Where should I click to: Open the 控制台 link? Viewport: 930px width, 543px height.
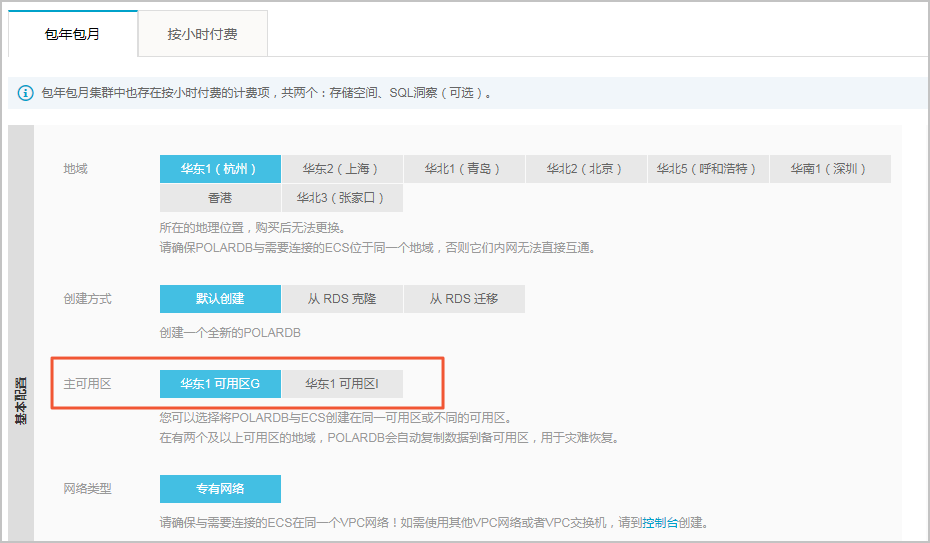(x=660, y=523)
